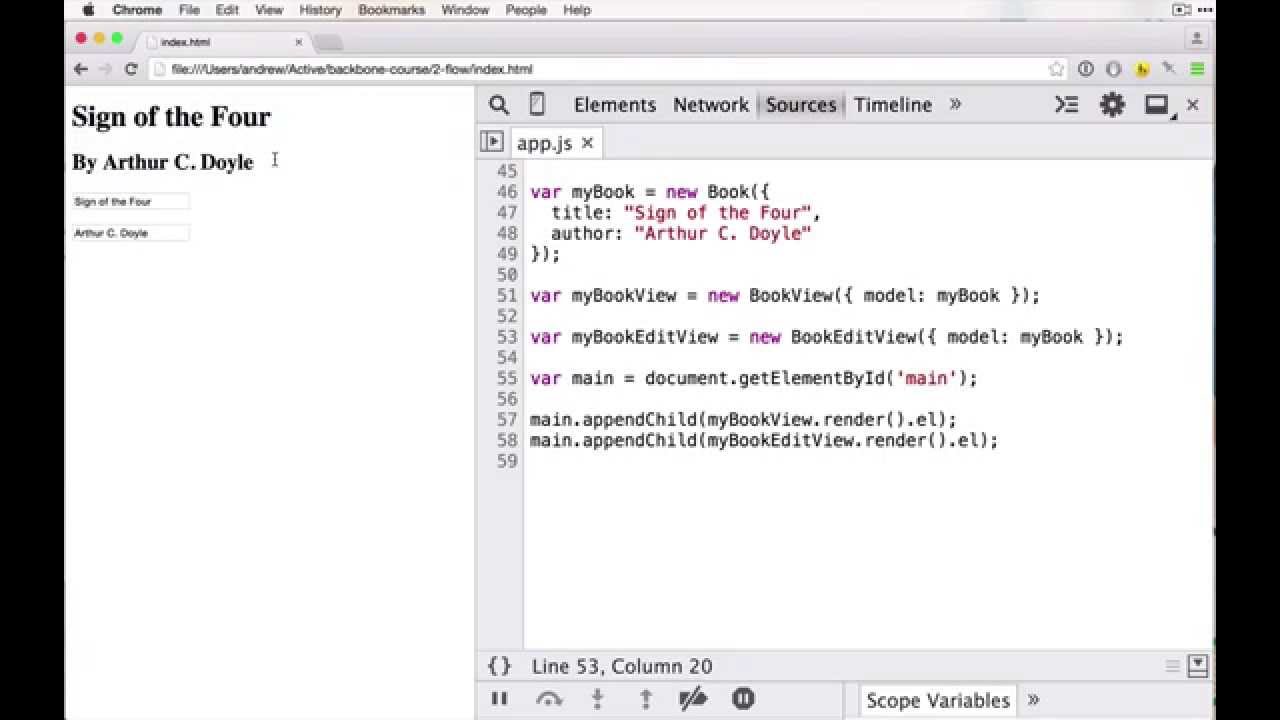Set breakpoint on line number 57
Image resolution: width=1280 pixels, height=720 pixels.
click(507, 420)
